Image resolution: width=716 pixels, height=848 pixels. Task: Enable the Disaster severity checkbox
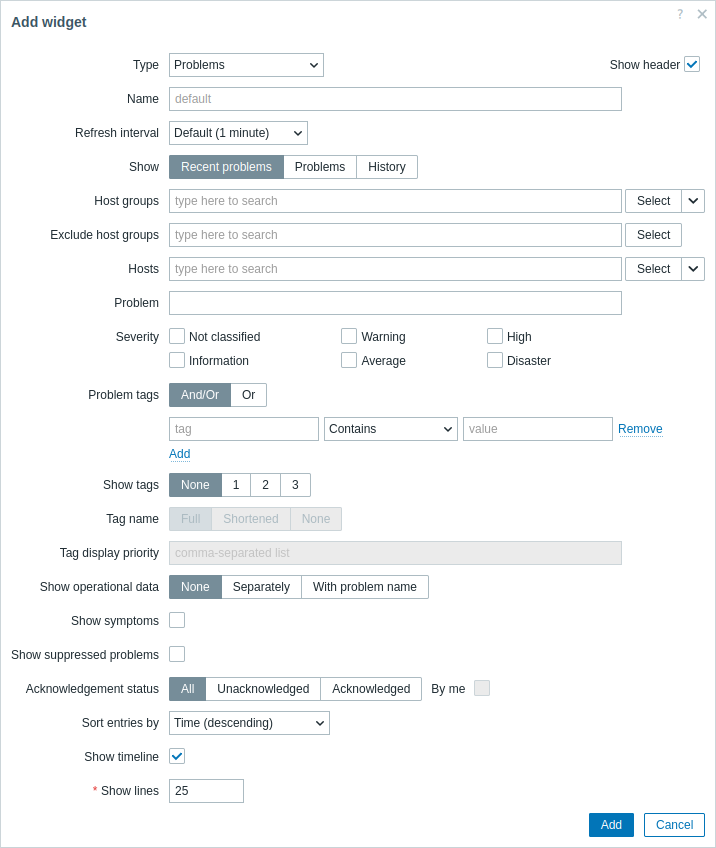(495, 360)
